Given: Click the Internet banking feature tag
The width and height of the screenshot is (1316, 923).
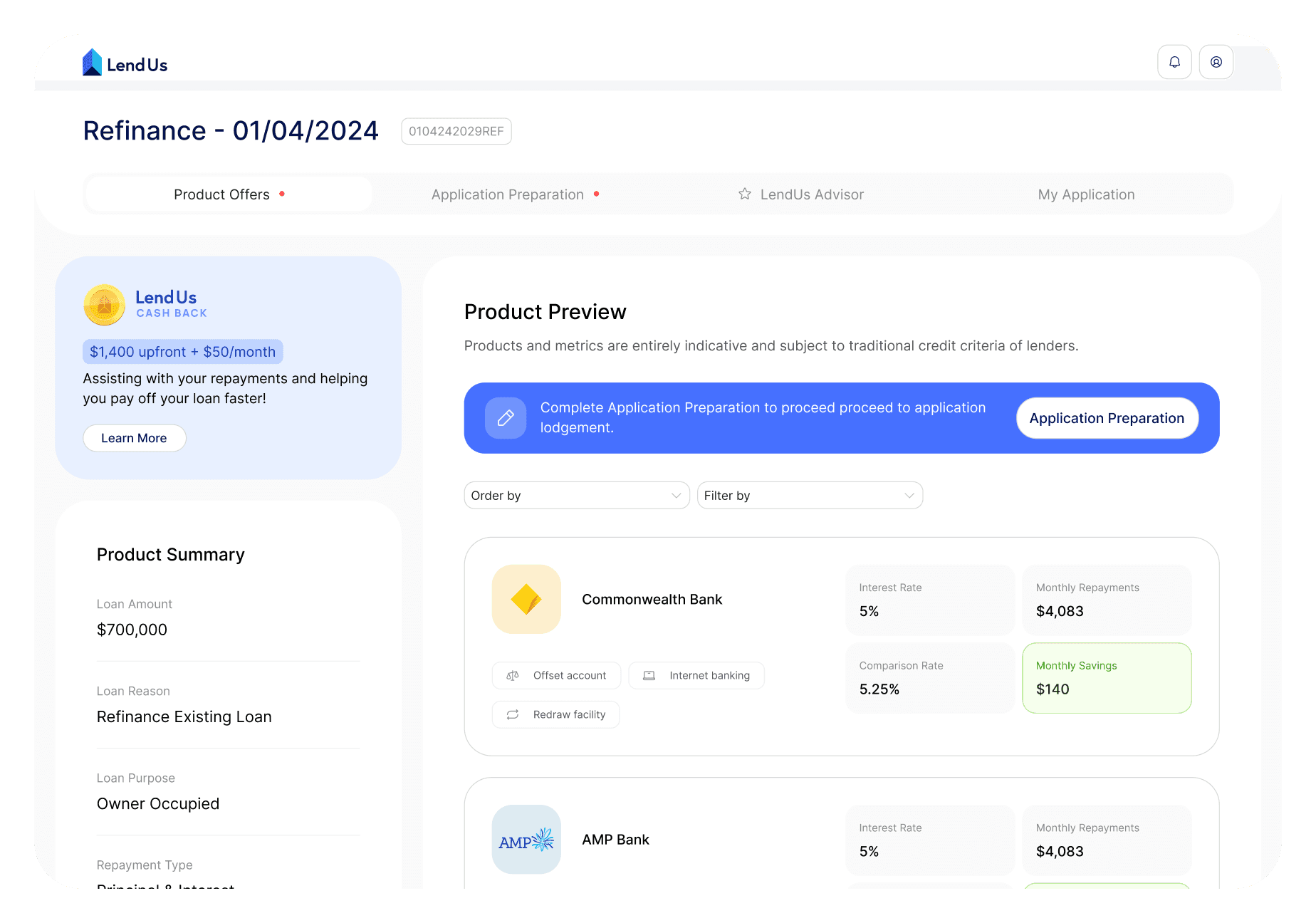Looking at the screenshot, I should [x=696, y=675].
